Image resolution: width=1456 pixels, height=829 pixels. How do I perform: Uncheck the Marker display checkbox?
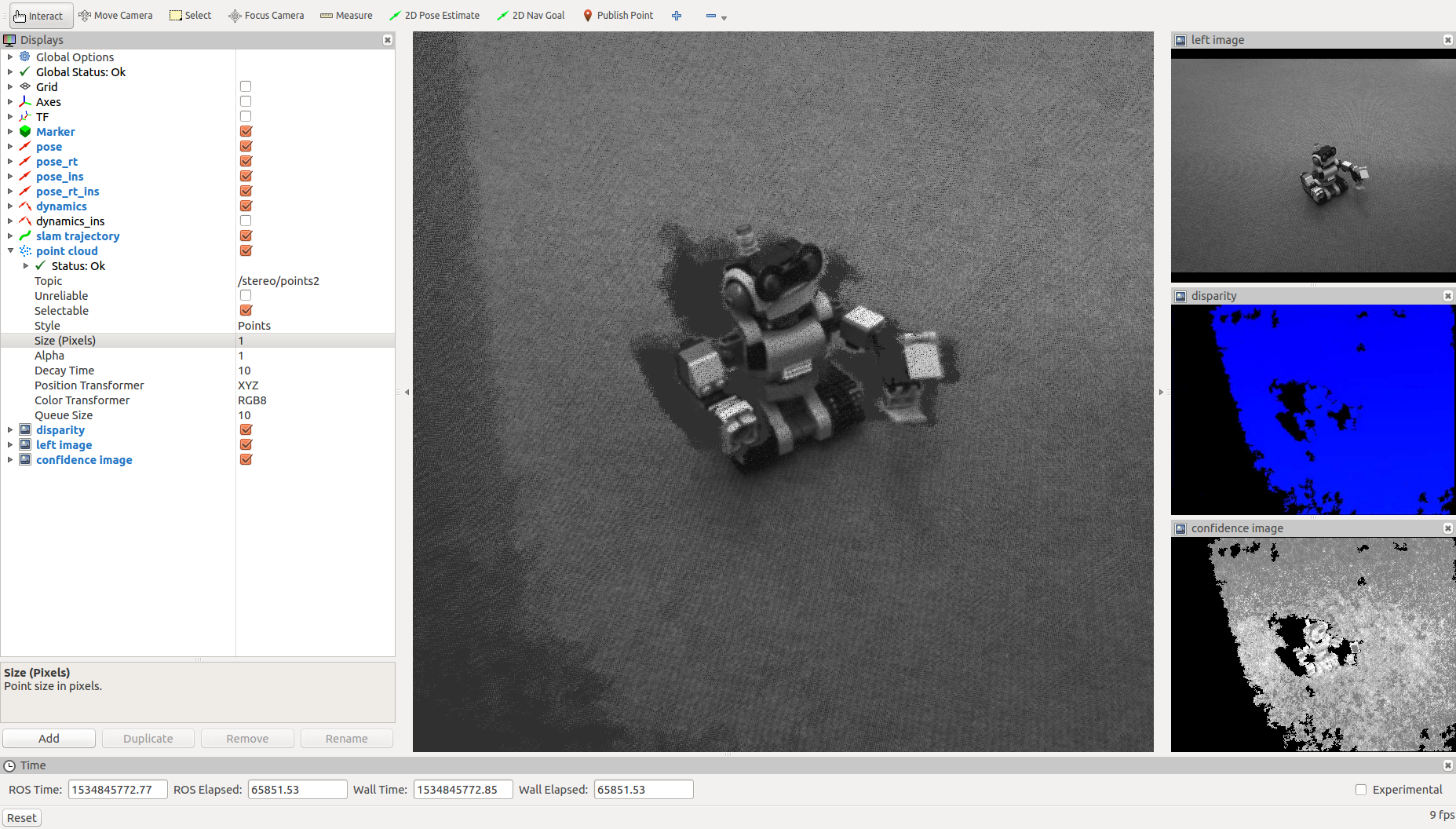point(246,132)
